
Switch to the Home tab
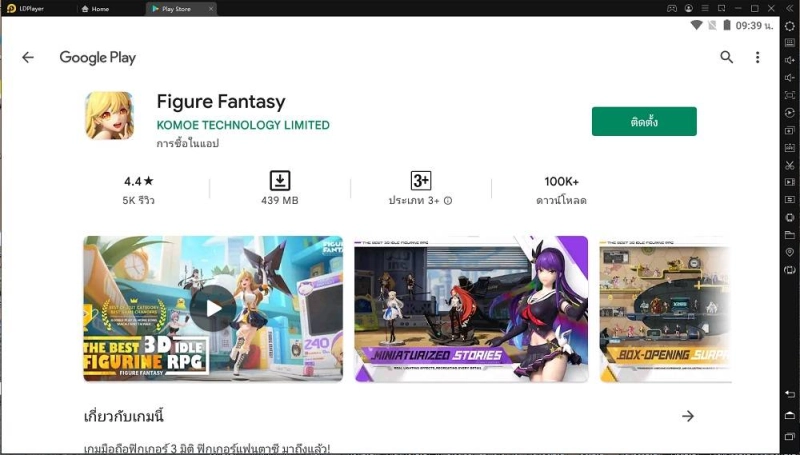(95, 9)
